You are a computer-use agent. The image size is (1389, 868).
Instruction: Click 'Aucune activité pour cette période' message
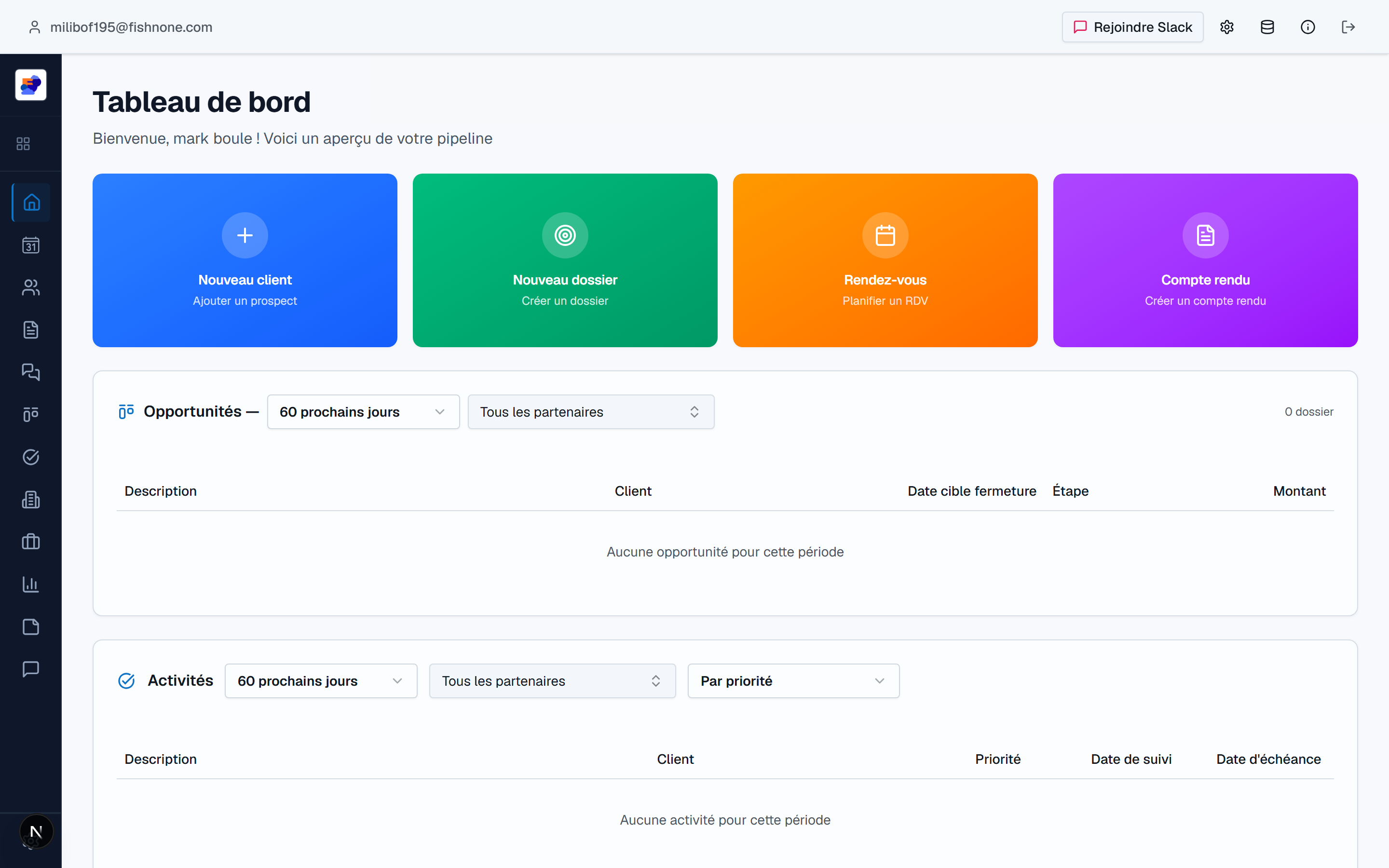pyautogui.click(x=725, y=820)
